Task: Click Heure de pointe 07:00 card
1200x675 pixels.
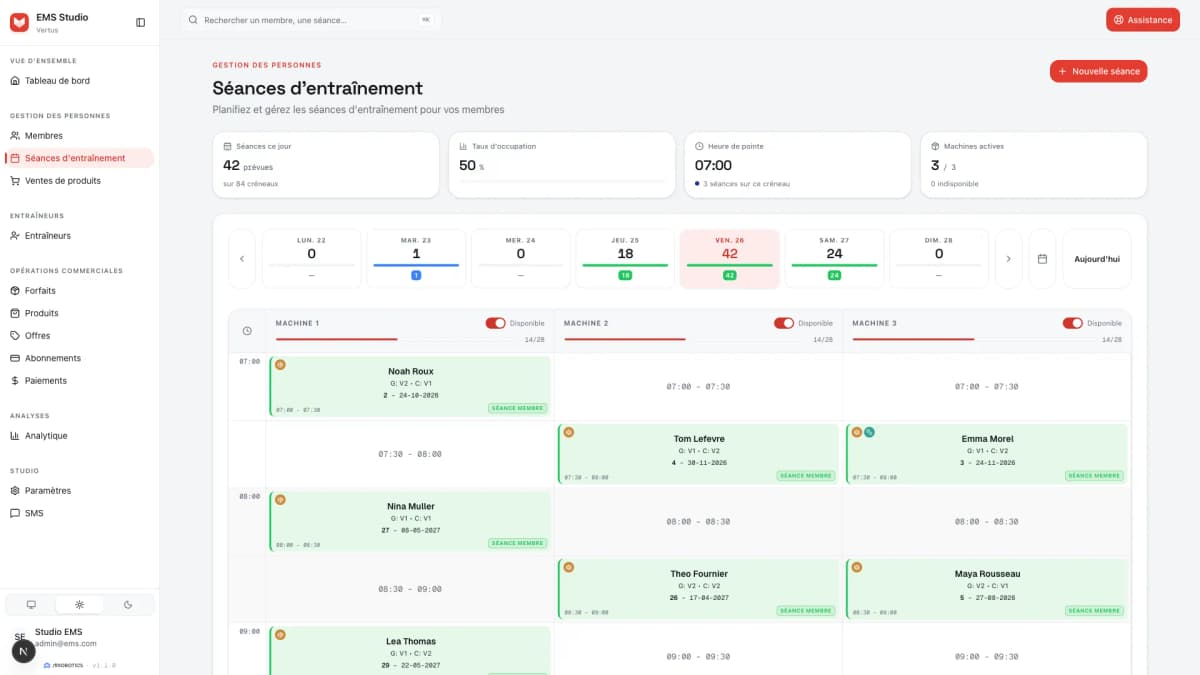Action: (x=797, y=165)
